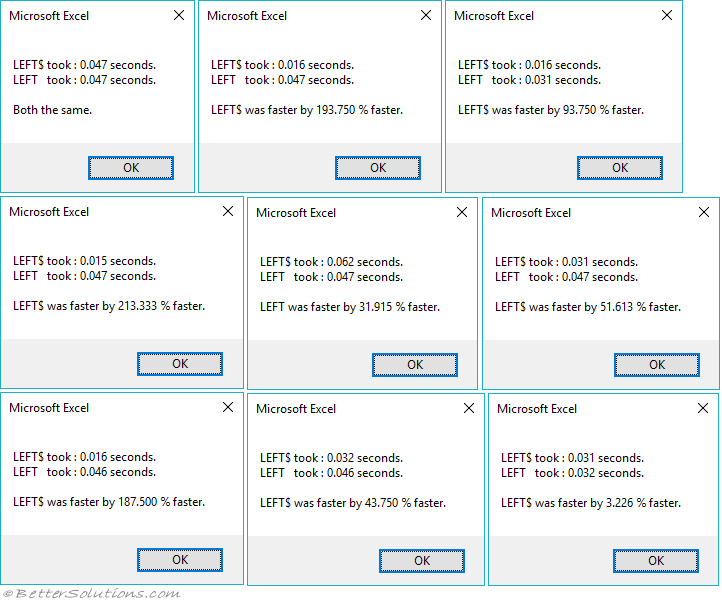Click OK in the 193.750 % faster dialog
722x605 pixels.
click(x=378, y=168)
